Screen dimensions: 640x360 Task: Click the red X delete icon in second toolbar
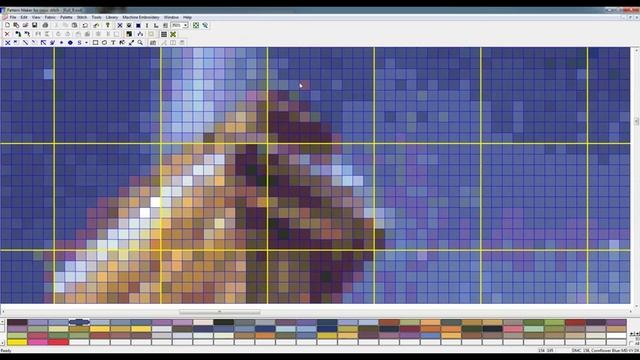click(x=7, y=34)
